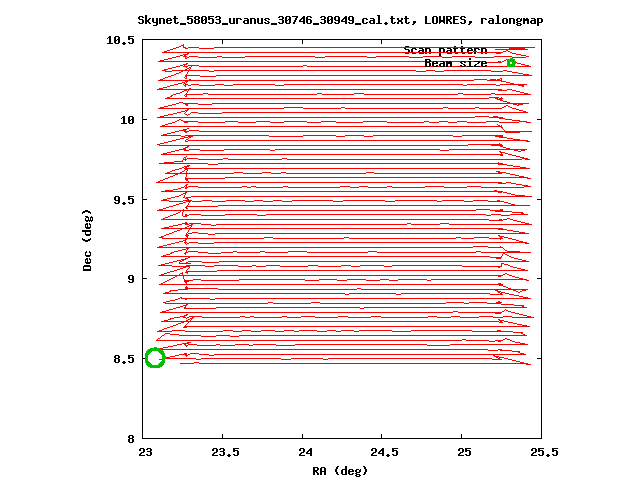Viewport: 640px width, 480px height.
Task: Click the x-axis tick label 25.5
Action: 544,452
